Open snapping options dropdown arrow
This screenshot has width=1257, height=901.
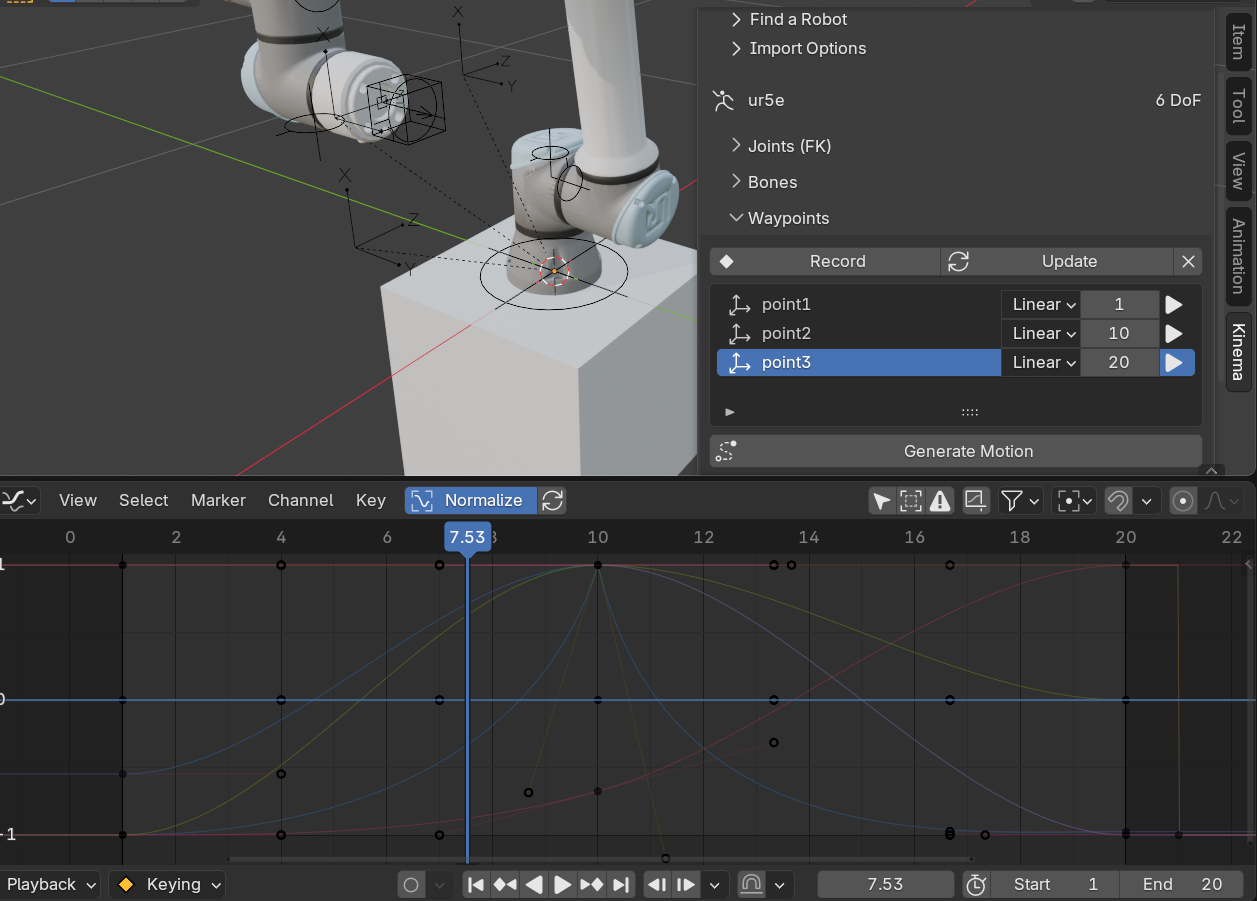[1146, 500]
